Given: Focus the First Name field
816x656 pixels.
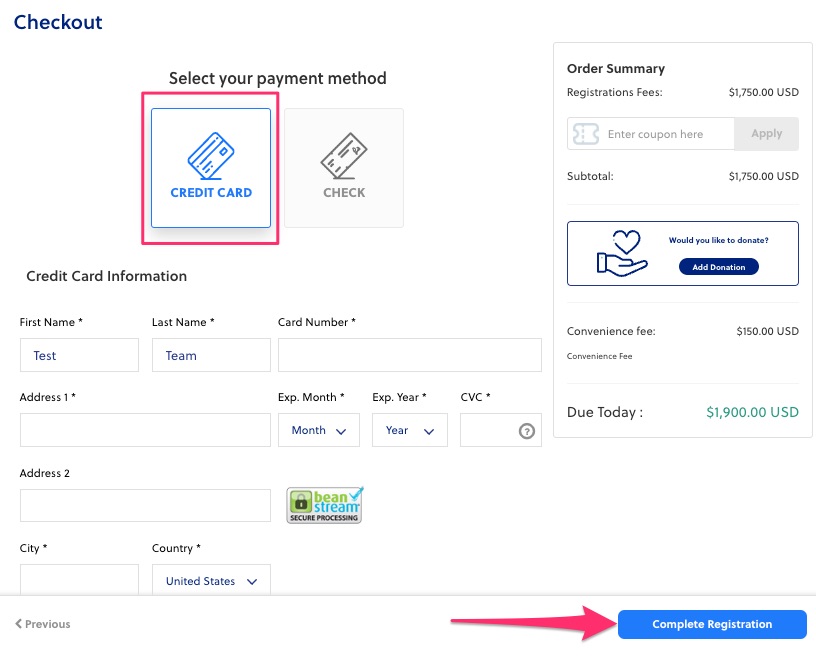Looking at the screenshot, I should [79, 355].
